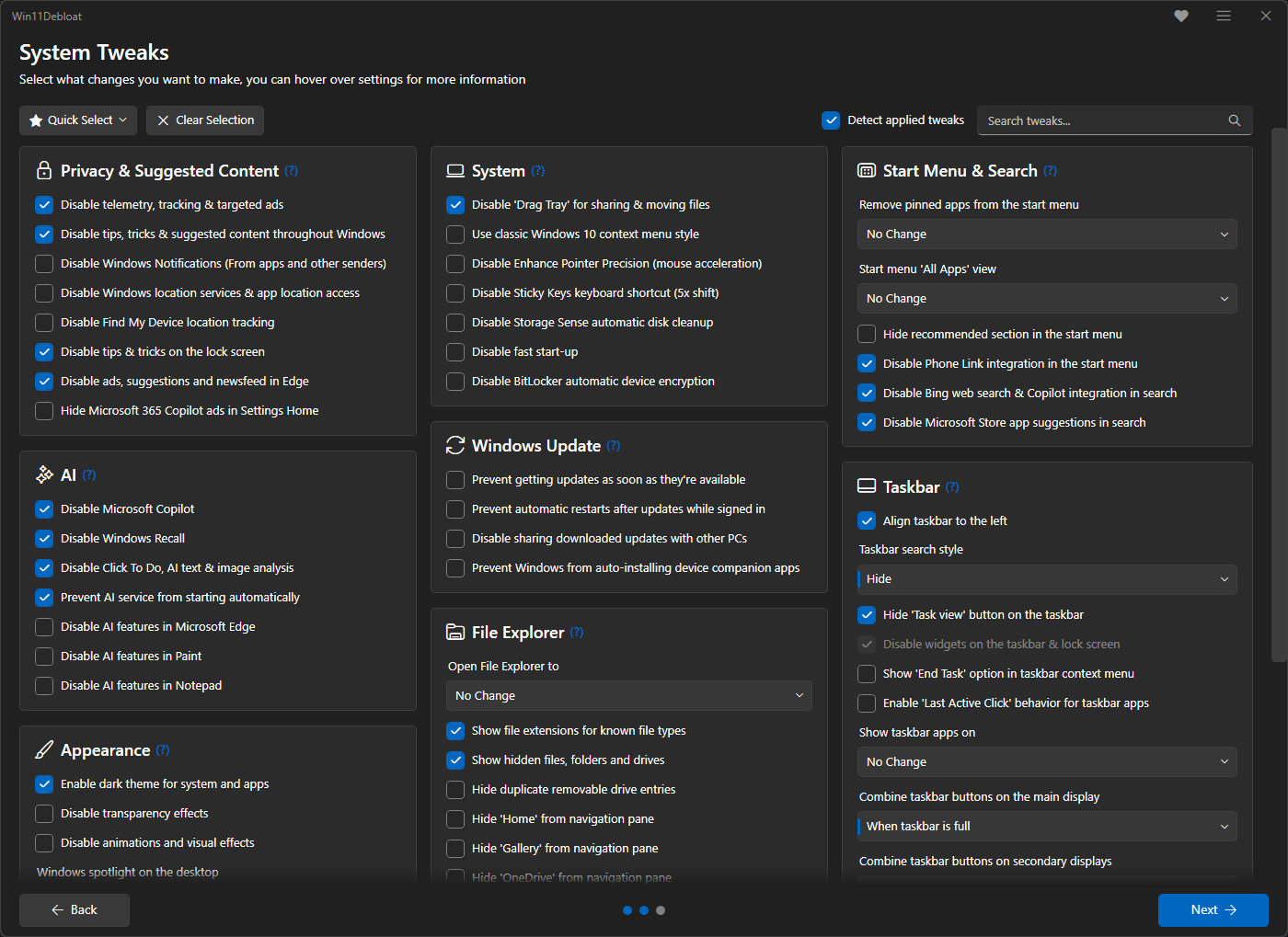The image size is (1288, 937).
Task: Click help icon next to System heading
Action: (x=538, y=171)
